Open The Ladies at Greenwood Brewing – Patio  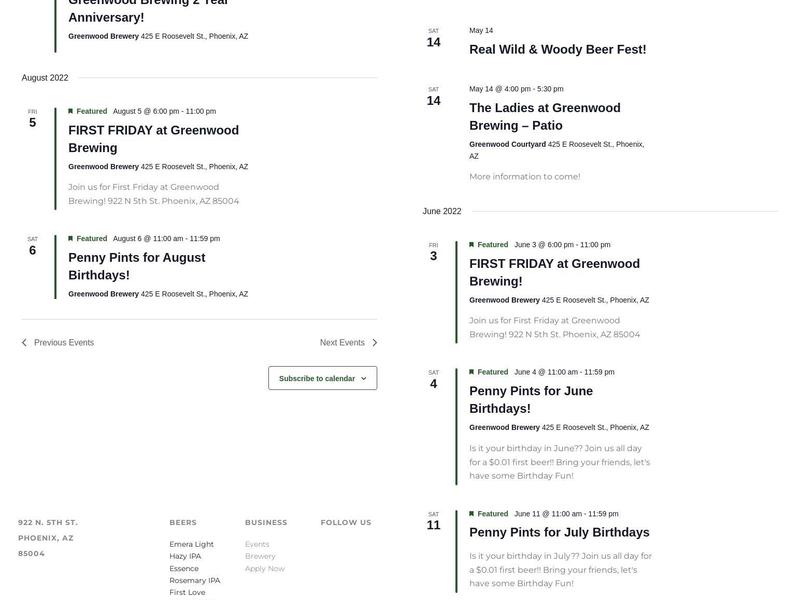point(545,117)
